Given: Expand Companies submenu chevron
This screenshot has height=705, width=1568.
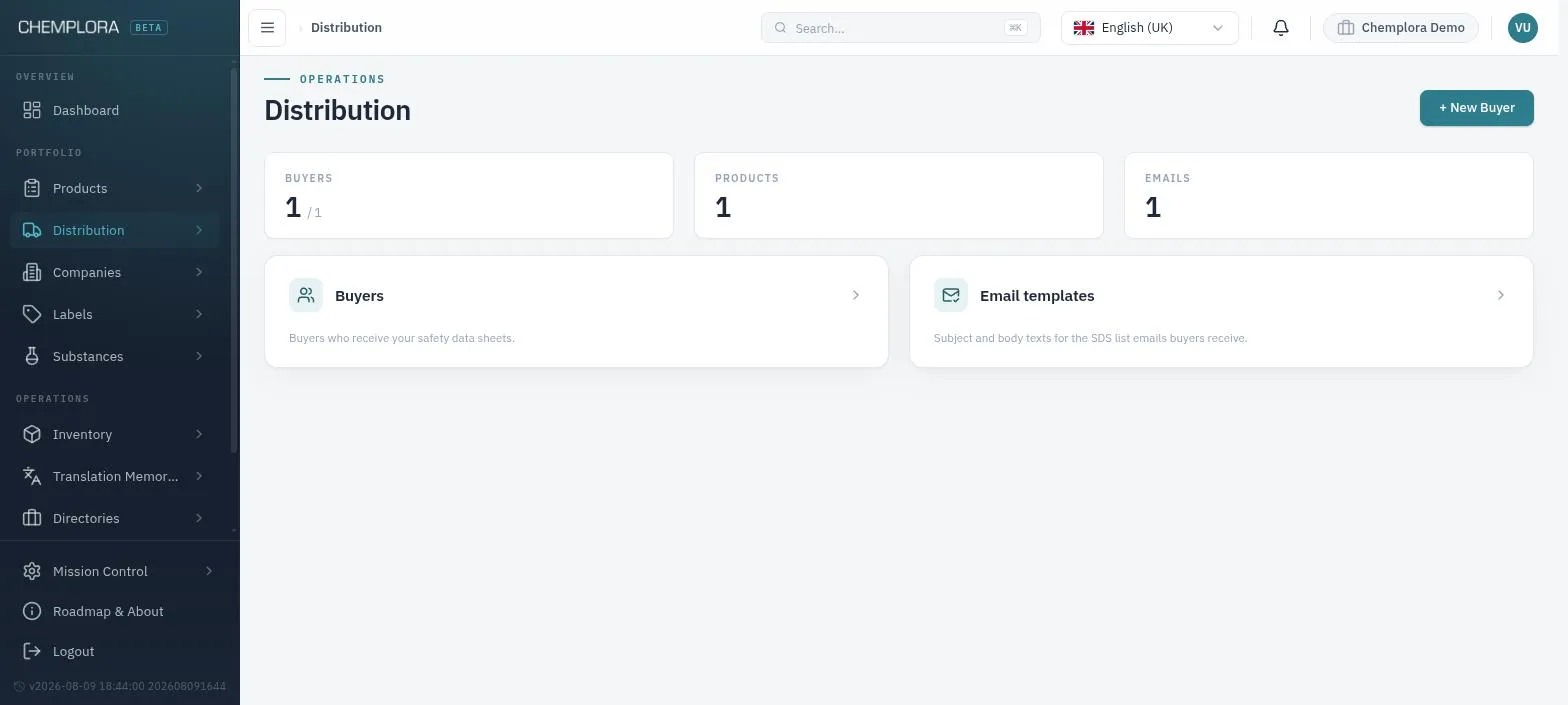Looking at the screenshot, I should pos(199,272).
